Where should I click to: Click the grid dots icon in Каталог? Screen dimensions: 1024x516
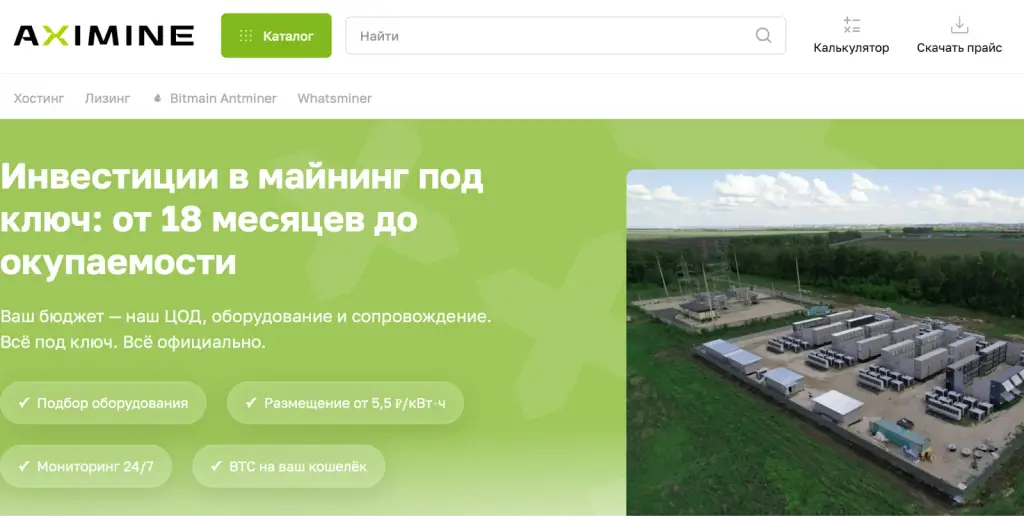(x=246, y=36)
